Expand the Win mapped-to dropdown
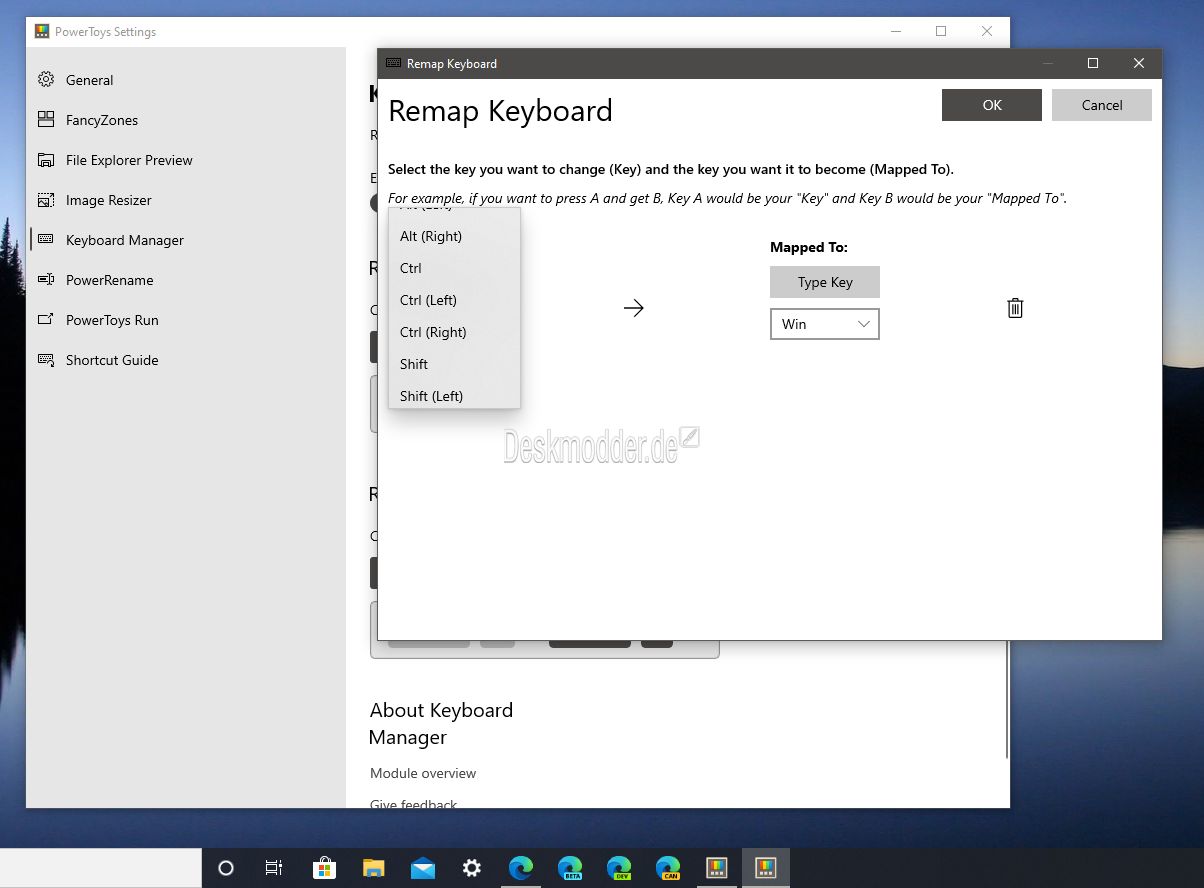 pos(825,324)
